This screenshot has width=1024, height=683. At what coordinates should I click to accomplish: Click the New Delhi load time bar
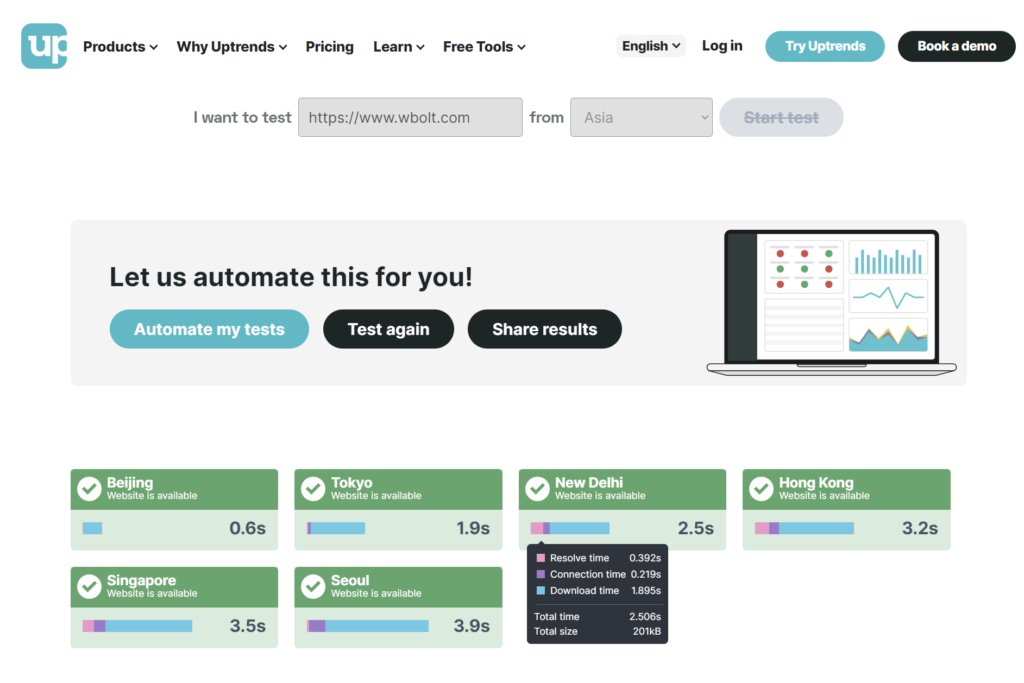(569, 528)
